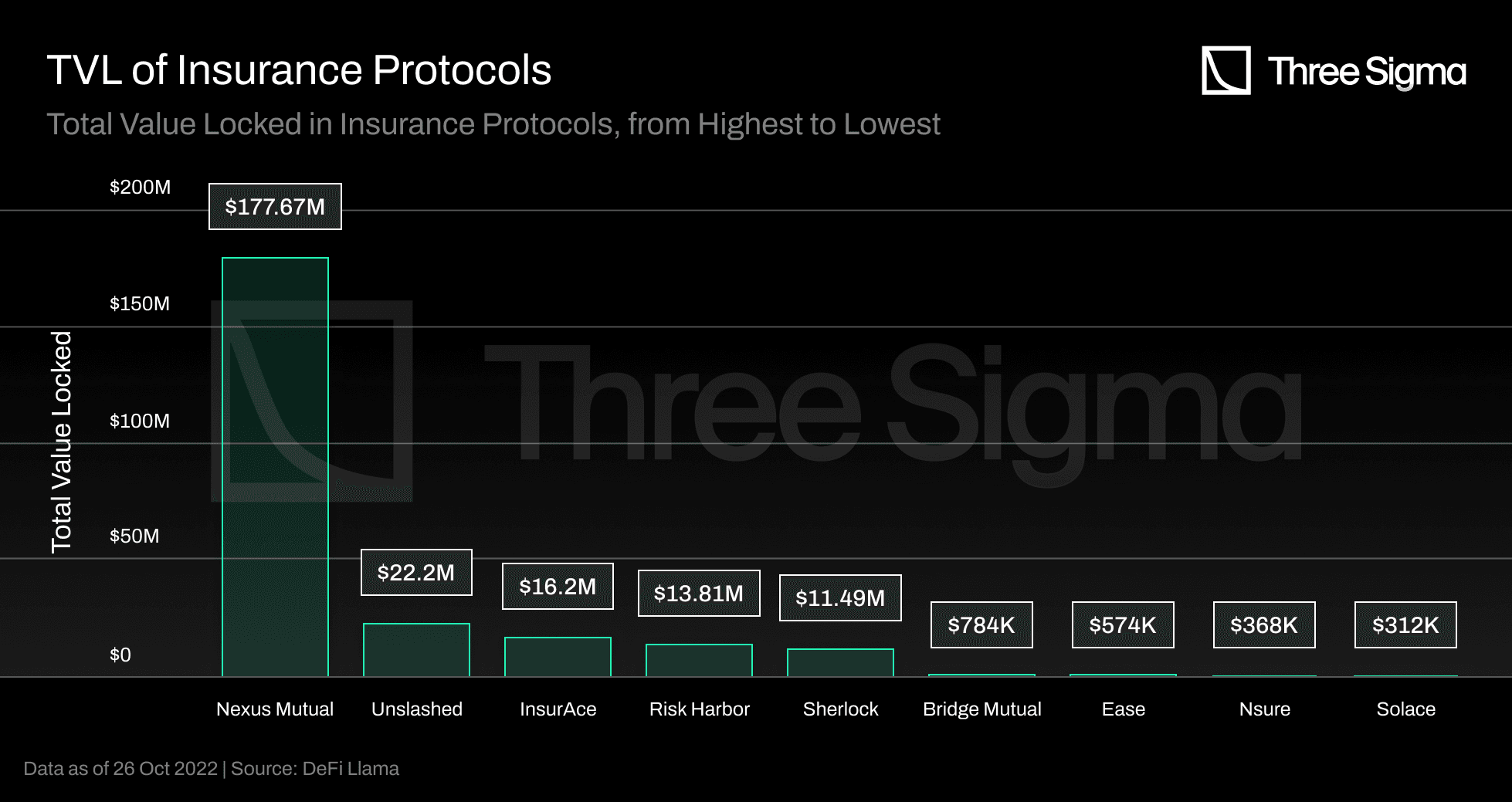Select the Risk Harbor bar
This screenshot has width=1512, height=802.
(699, 660)
